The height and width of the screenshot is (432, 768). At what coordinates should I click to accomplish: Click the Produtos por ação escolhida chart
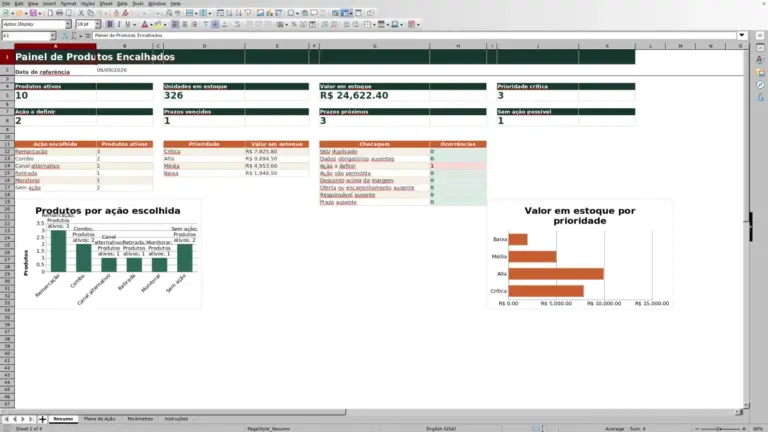point(108,254)
